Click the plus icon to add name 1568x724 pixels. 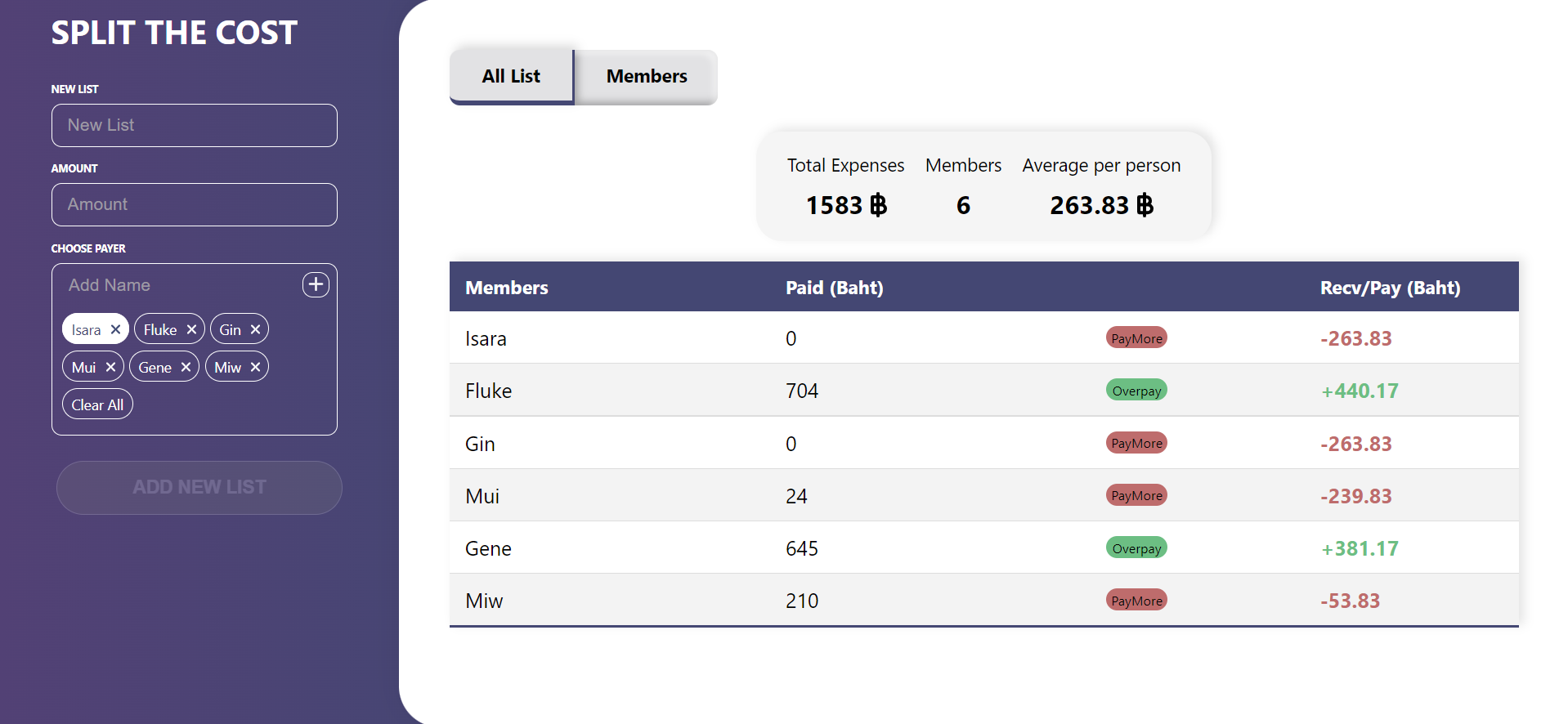coord(316,284)
